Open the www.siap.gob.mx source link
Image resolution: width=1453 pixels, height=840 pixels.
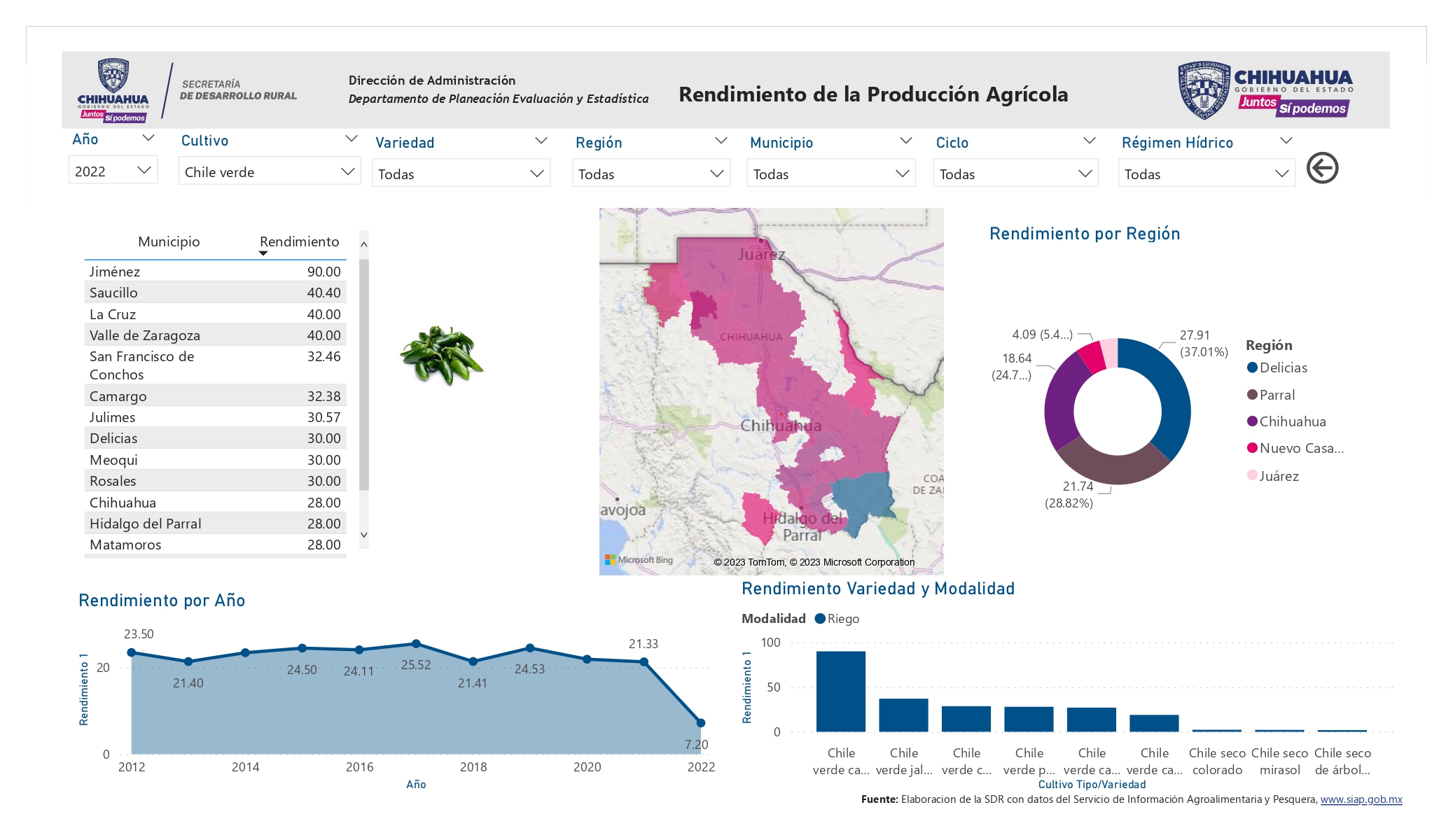click(1361, 799)
